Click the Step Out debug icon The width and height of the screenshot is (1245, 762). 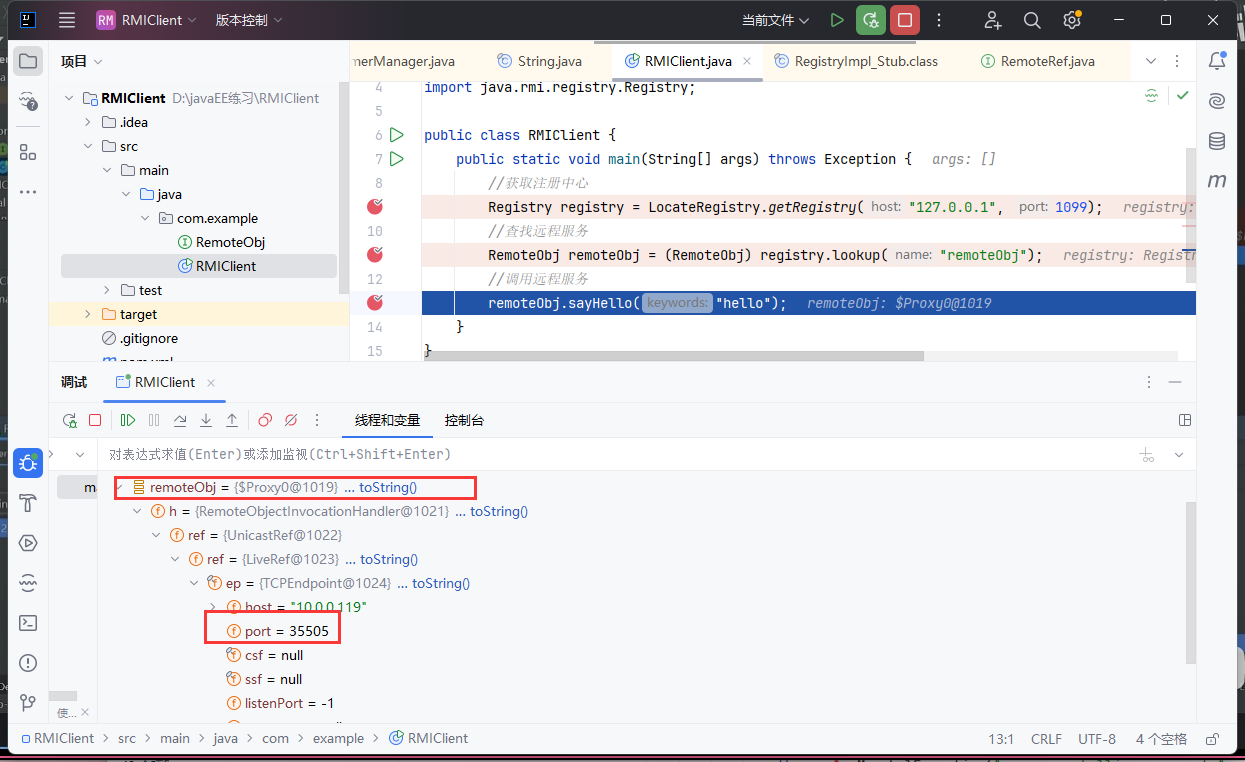point(232,421)
